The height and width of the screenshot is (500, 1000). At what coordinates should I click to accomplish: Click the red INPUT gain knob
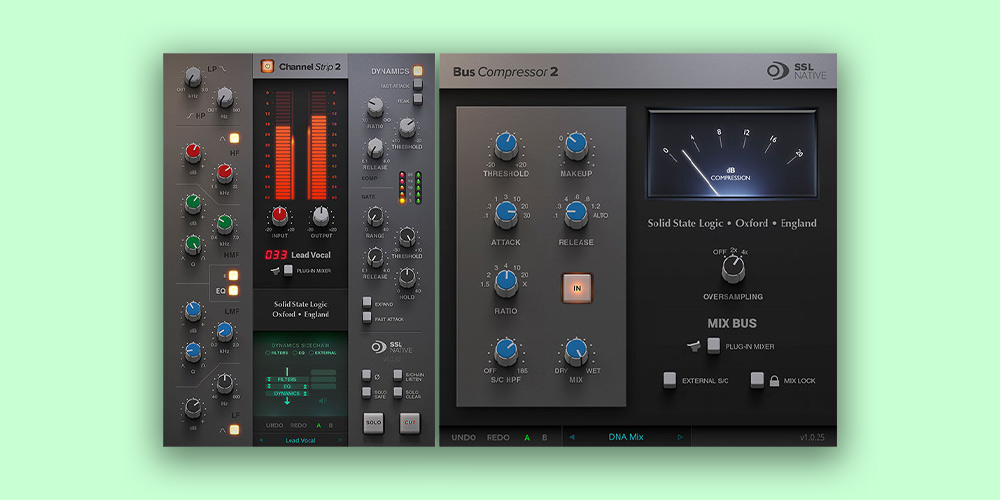point(280,216)
